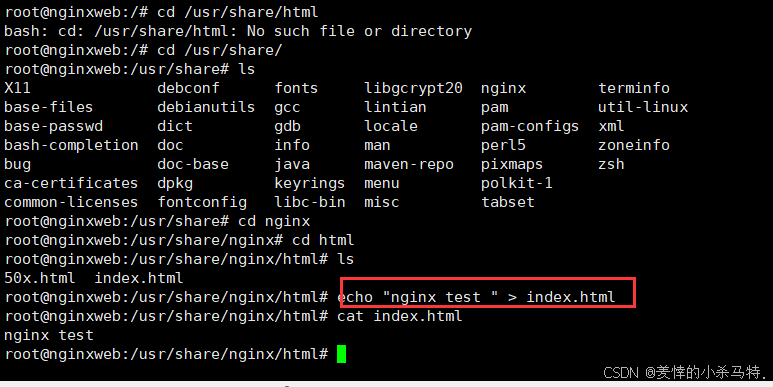
Task: Select the dict directory entry
Action: click(x=175, y=126)
